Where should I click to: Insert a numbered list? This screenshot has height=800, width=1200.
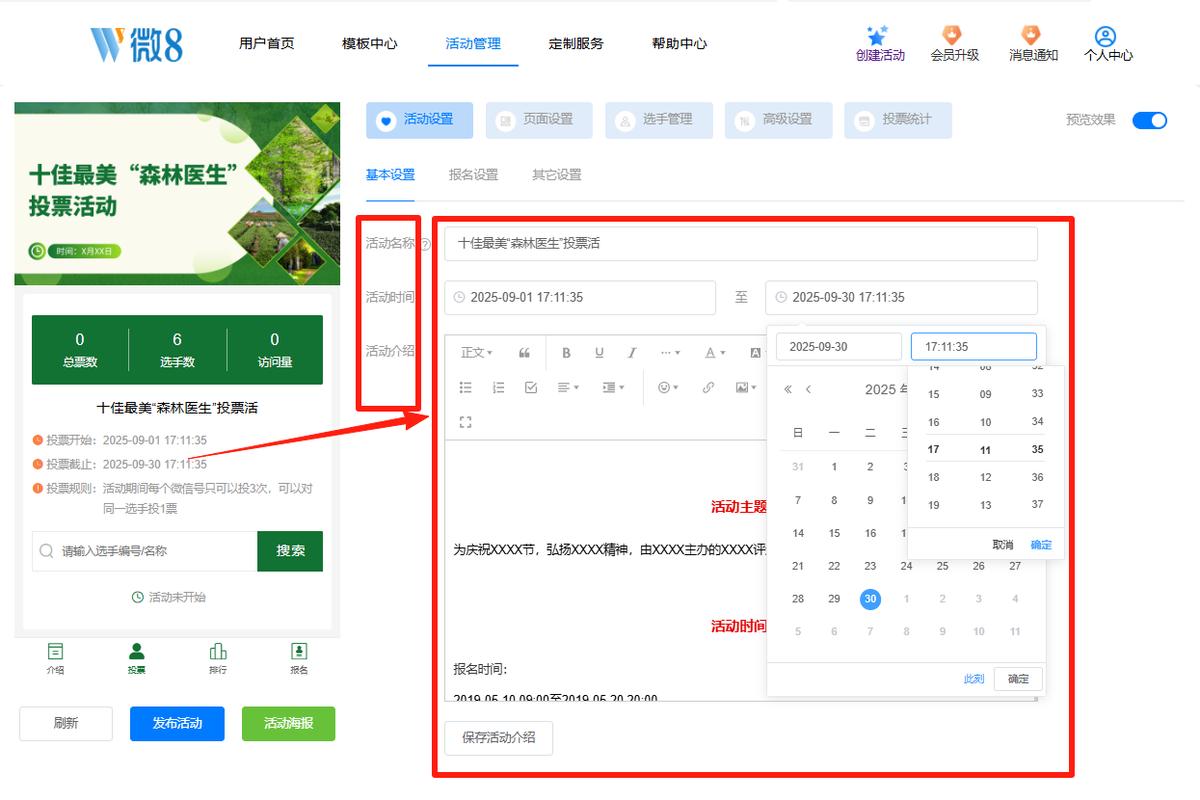(498, 388)
